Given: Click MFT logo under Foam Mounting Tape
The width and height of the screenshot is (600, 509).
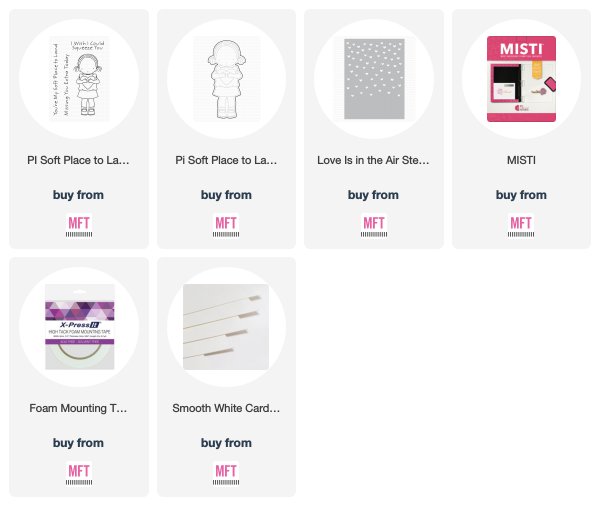Looking at the screenshot, I should click(79, 473).
